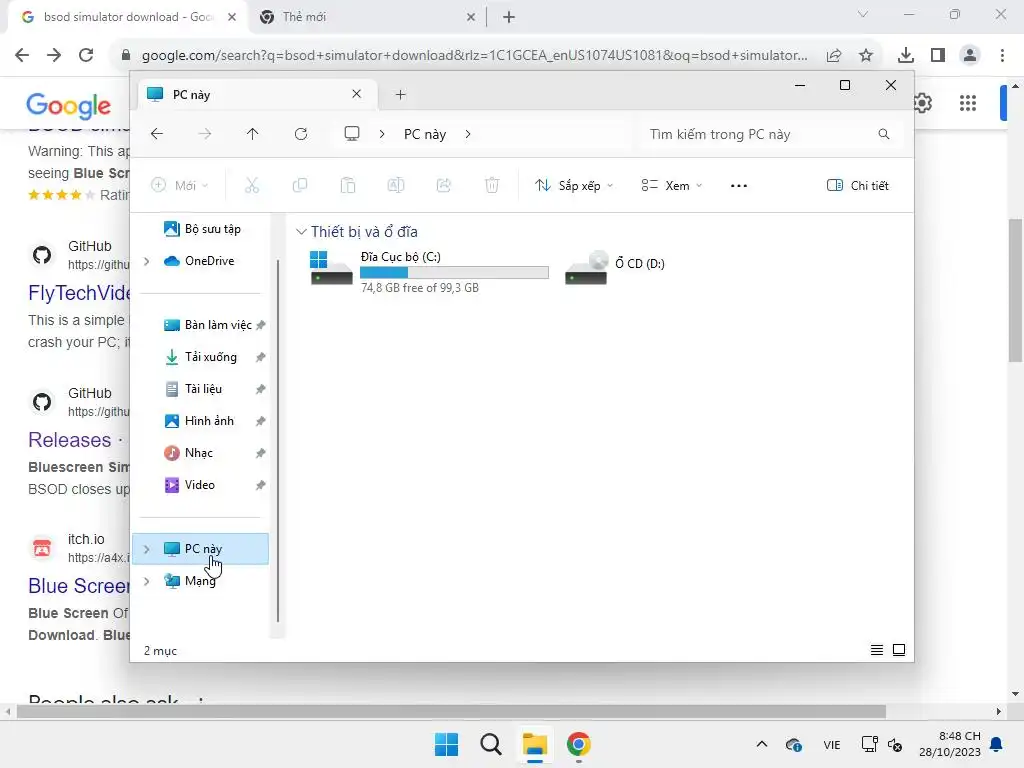Open the Releases GitHub search result
The image size is (1024, 768).
[70, 440]
